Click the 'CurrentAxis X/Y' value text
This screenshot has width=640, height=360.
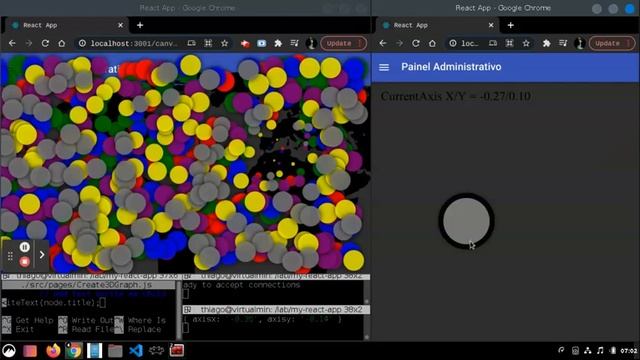pos(456,96)
